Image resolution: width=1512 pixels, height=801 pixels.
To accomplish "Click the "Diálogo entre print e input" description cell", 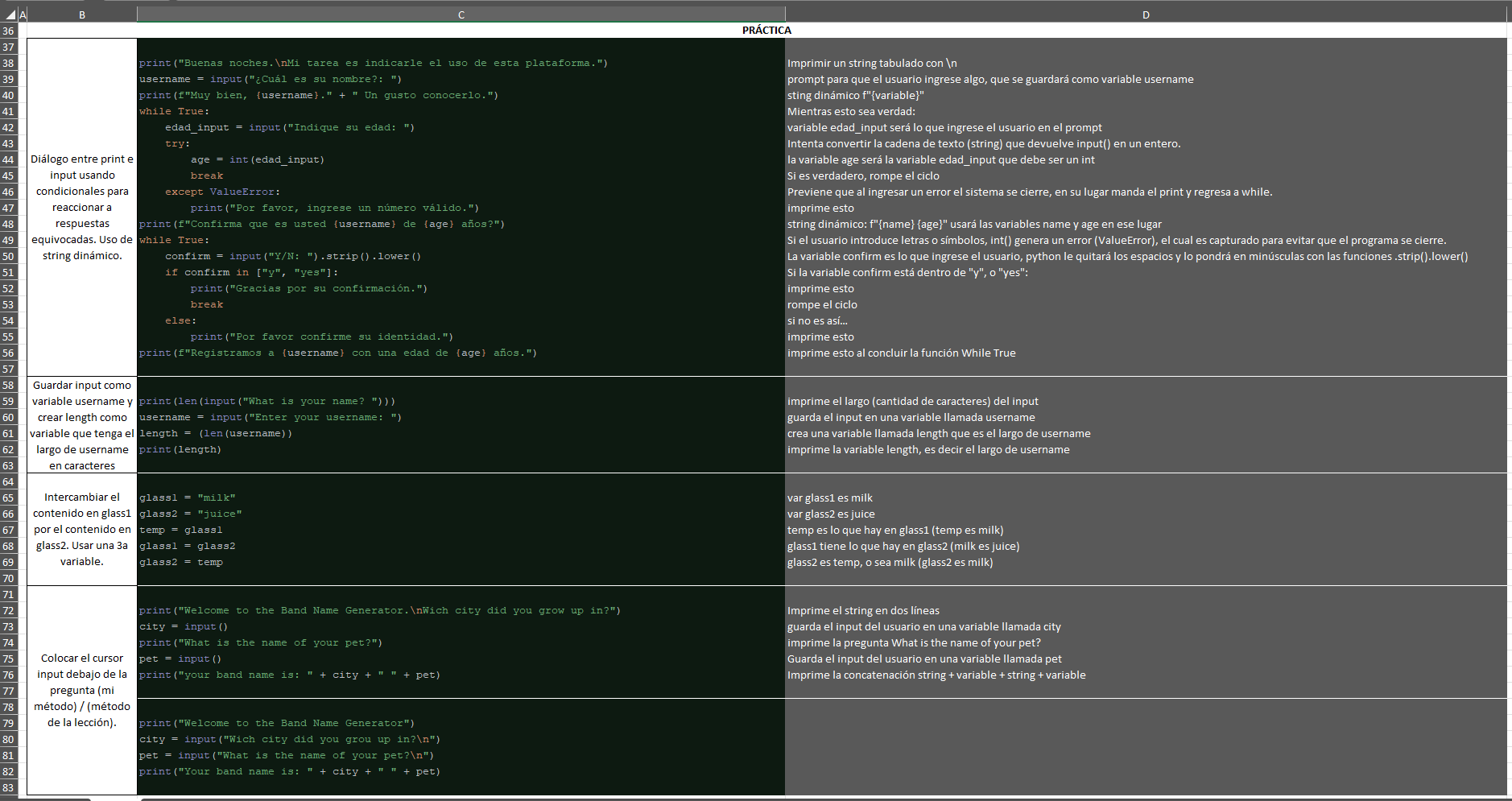I will (x=82, y=207).
